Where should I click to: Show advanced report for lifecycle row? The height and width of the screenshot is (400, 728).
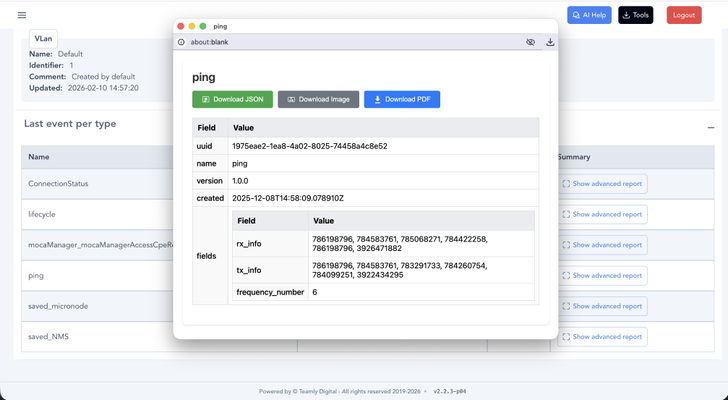pyautogui.click(x=602, y=214)
